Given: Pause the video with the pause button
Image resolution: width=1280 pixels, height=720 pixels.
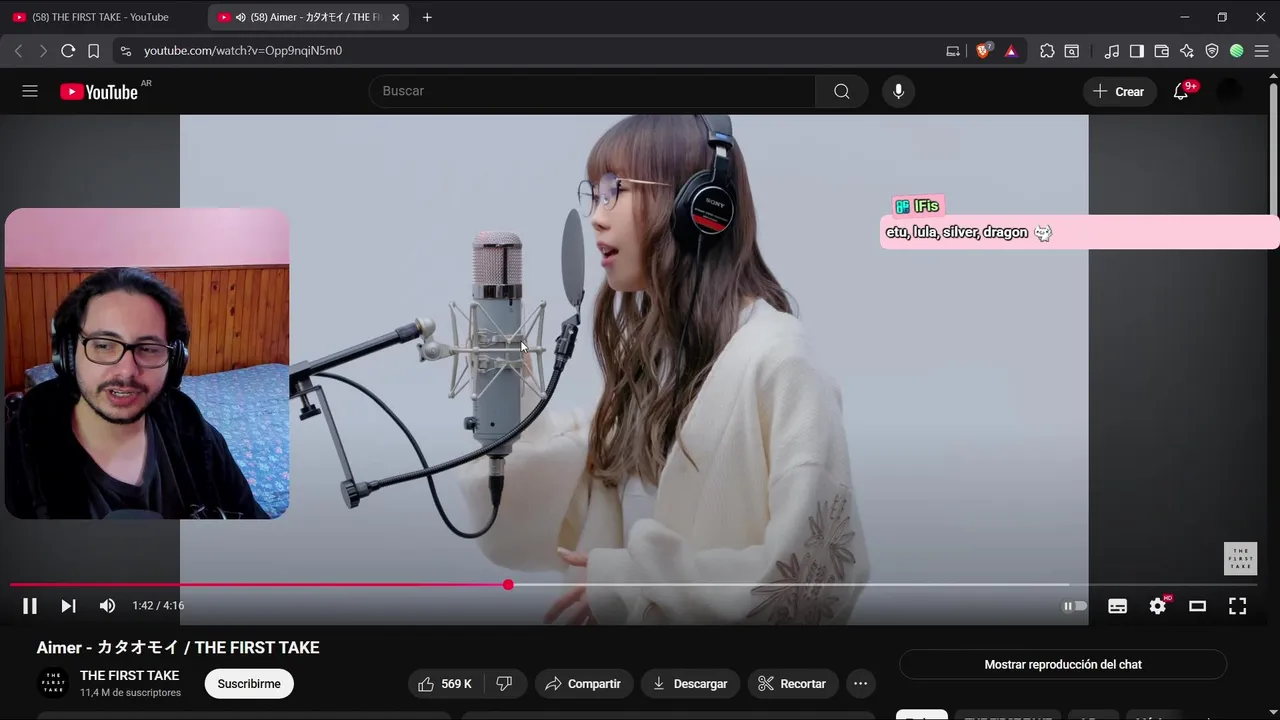Looking at the screenshot, I should pos(30,606).
